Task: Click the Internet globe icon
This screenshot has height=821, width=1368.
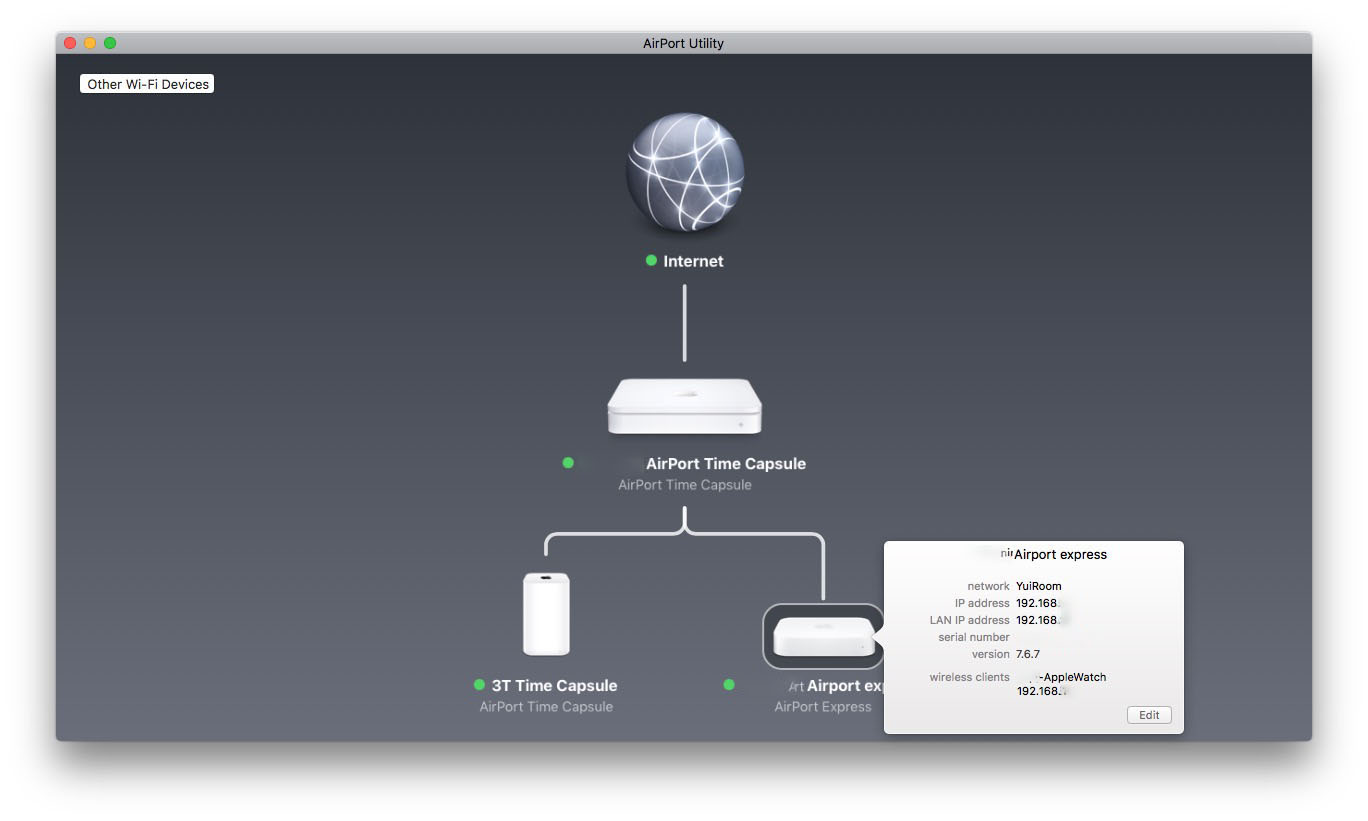Action: [685, 172]
